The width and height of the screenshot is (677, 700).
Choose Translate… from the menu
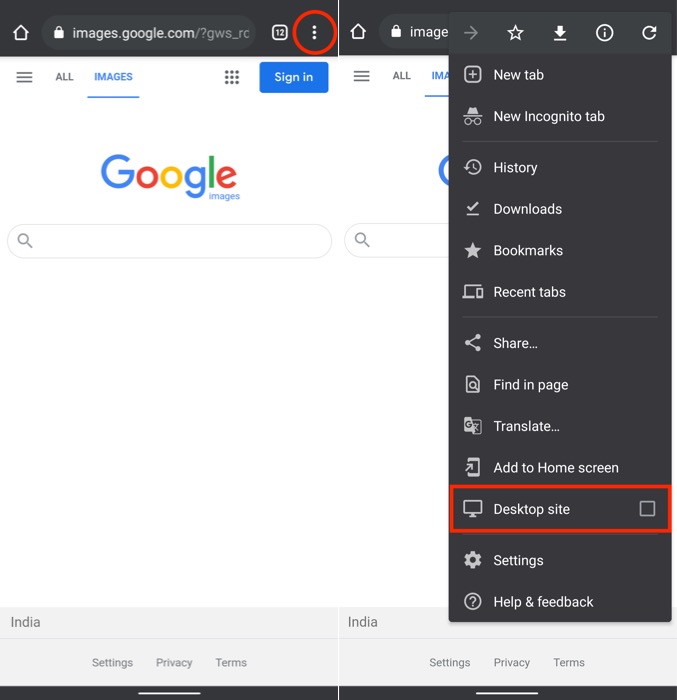pyautogui.click(x=560, y=426)
